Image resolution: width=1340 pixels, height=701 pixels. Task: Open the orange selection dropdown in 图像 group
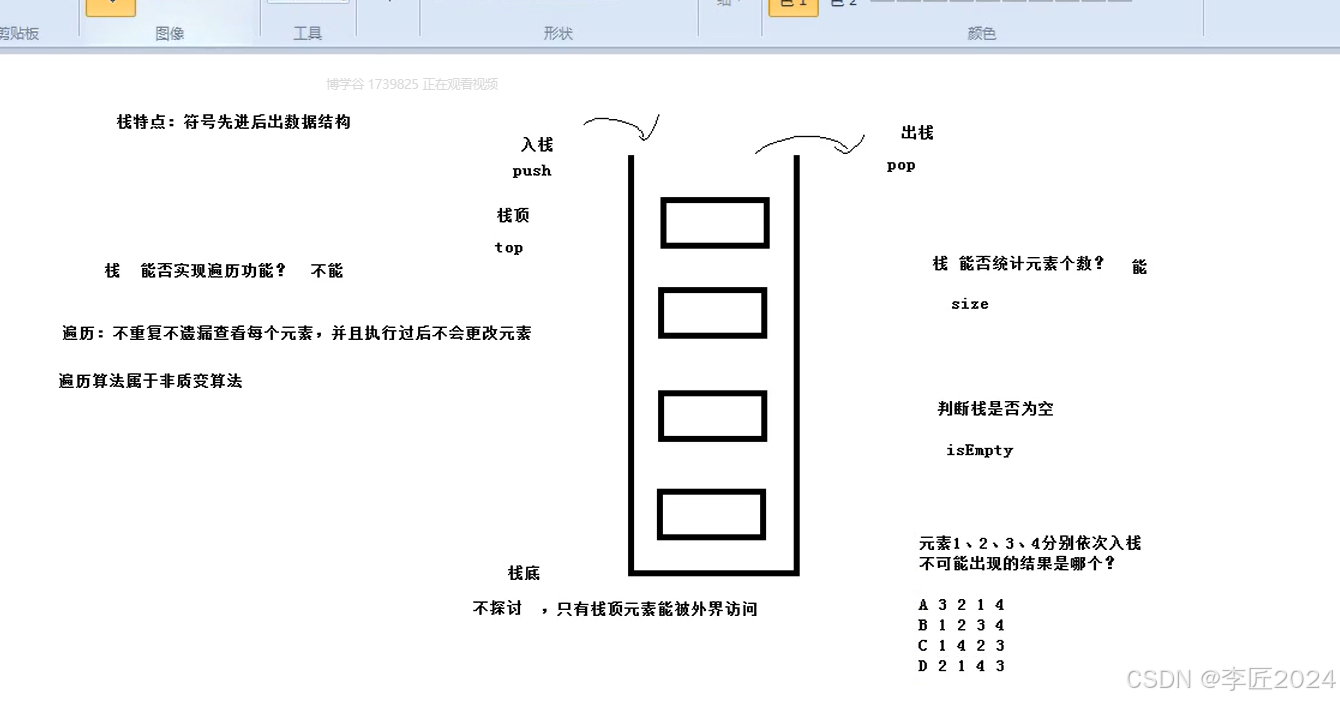click(x=111, y=7)
